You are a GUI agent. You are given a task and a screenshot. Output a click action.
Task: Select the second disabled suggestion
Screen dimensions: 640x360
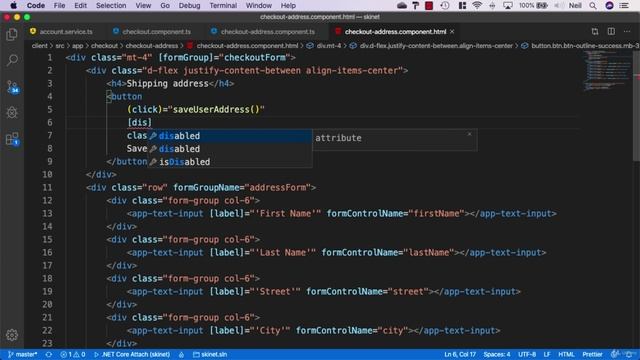230,149
